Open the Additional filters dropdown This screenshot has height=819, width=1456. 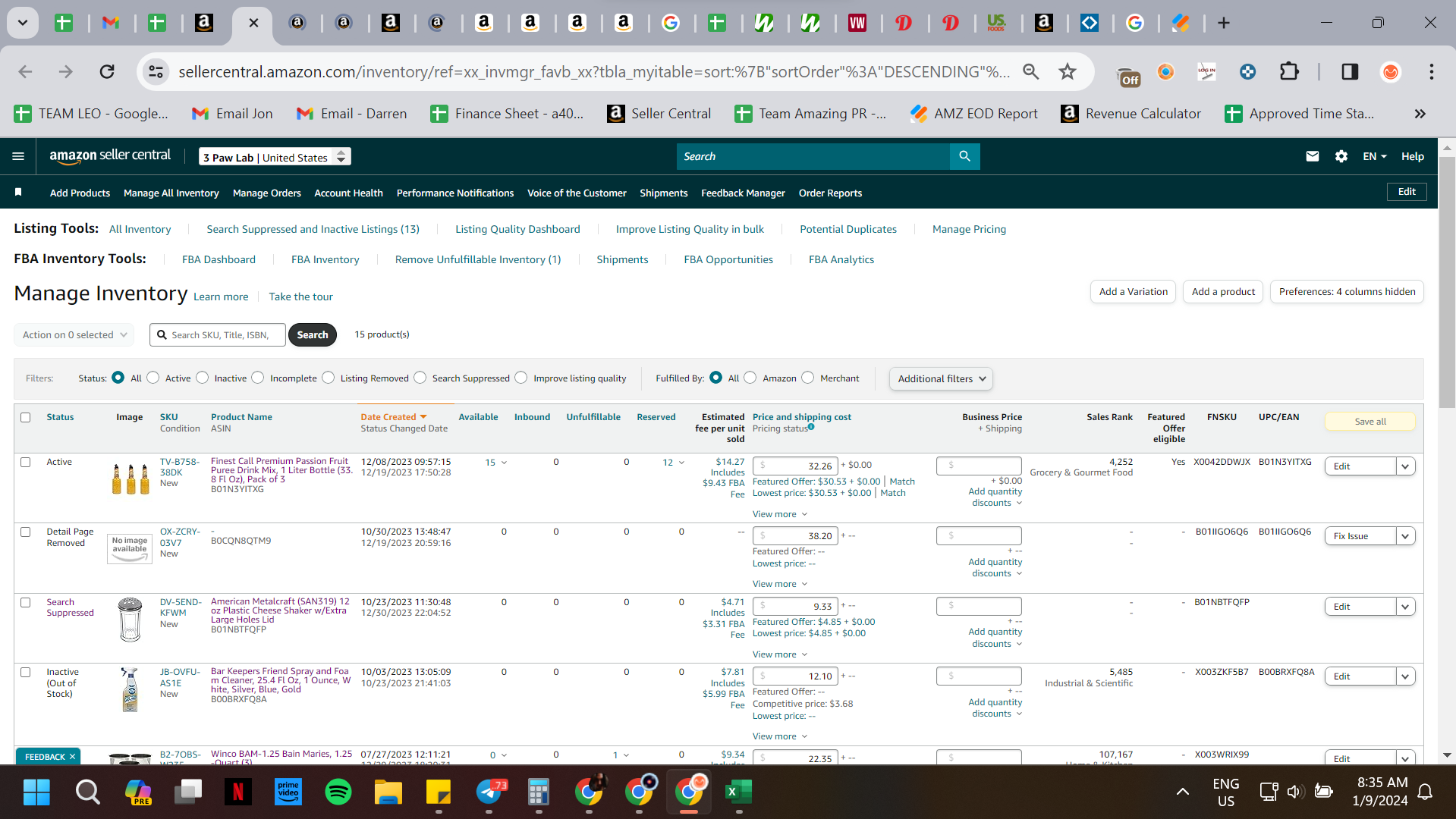pyautogui.click(x=941, y=378)
